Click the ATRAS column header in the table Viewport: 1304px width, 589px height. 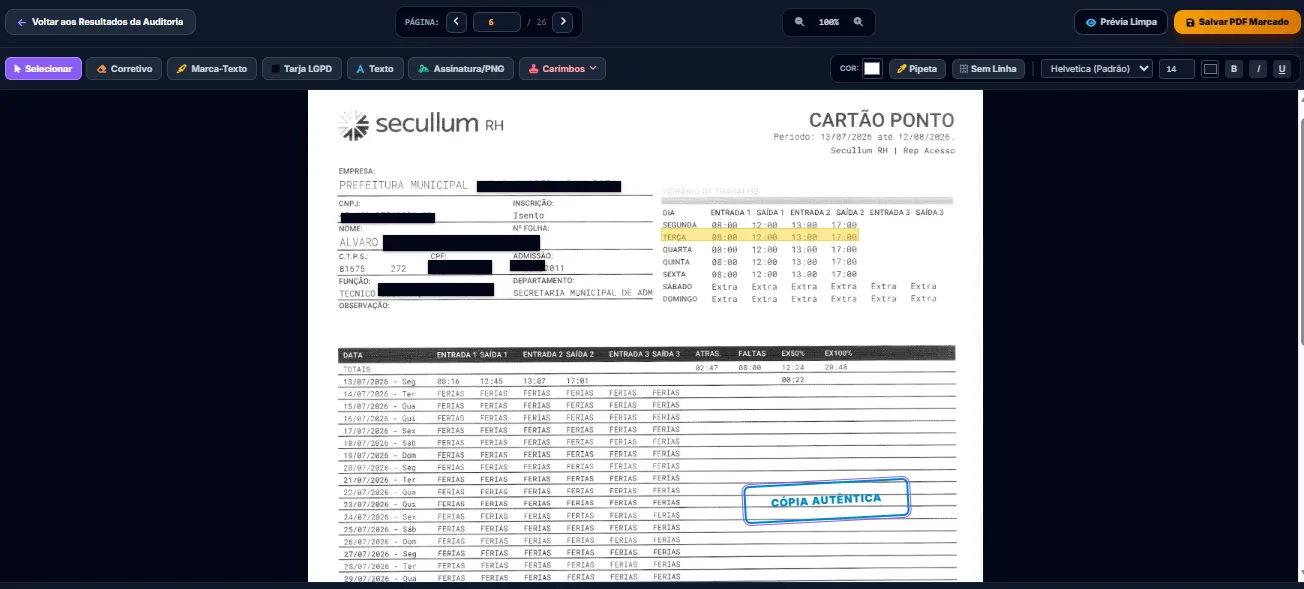pyautogui.click(x=707, y=355)
